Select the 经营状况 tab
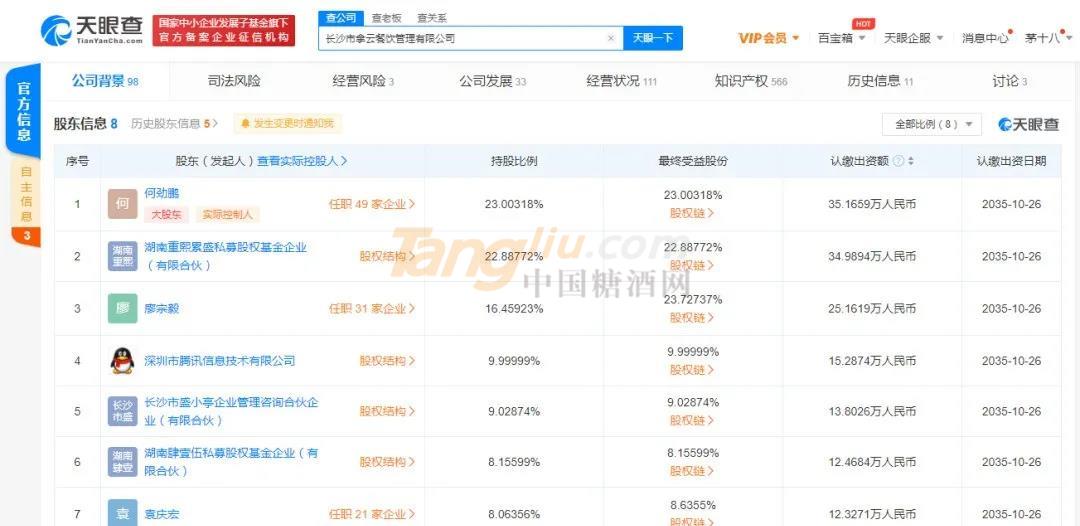 [x=621, y=81]
